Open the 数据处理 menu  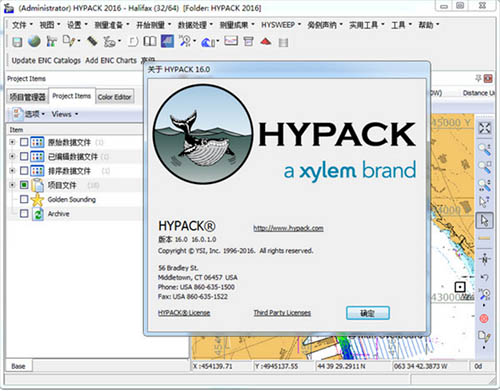coord(196,25)
